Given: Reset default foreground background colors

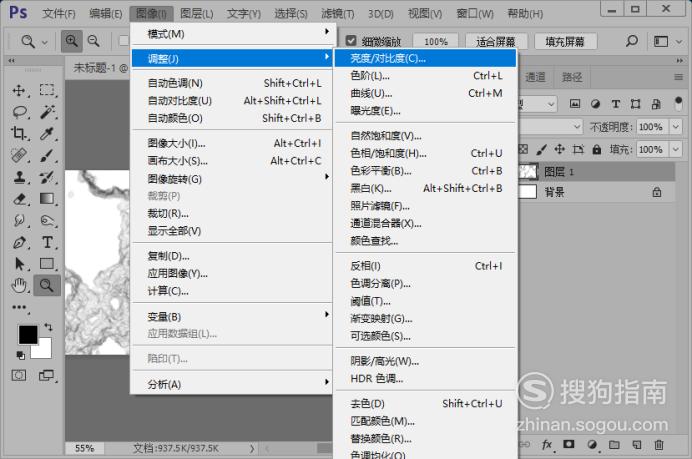Looking at the screenshot, I should 20,355.
